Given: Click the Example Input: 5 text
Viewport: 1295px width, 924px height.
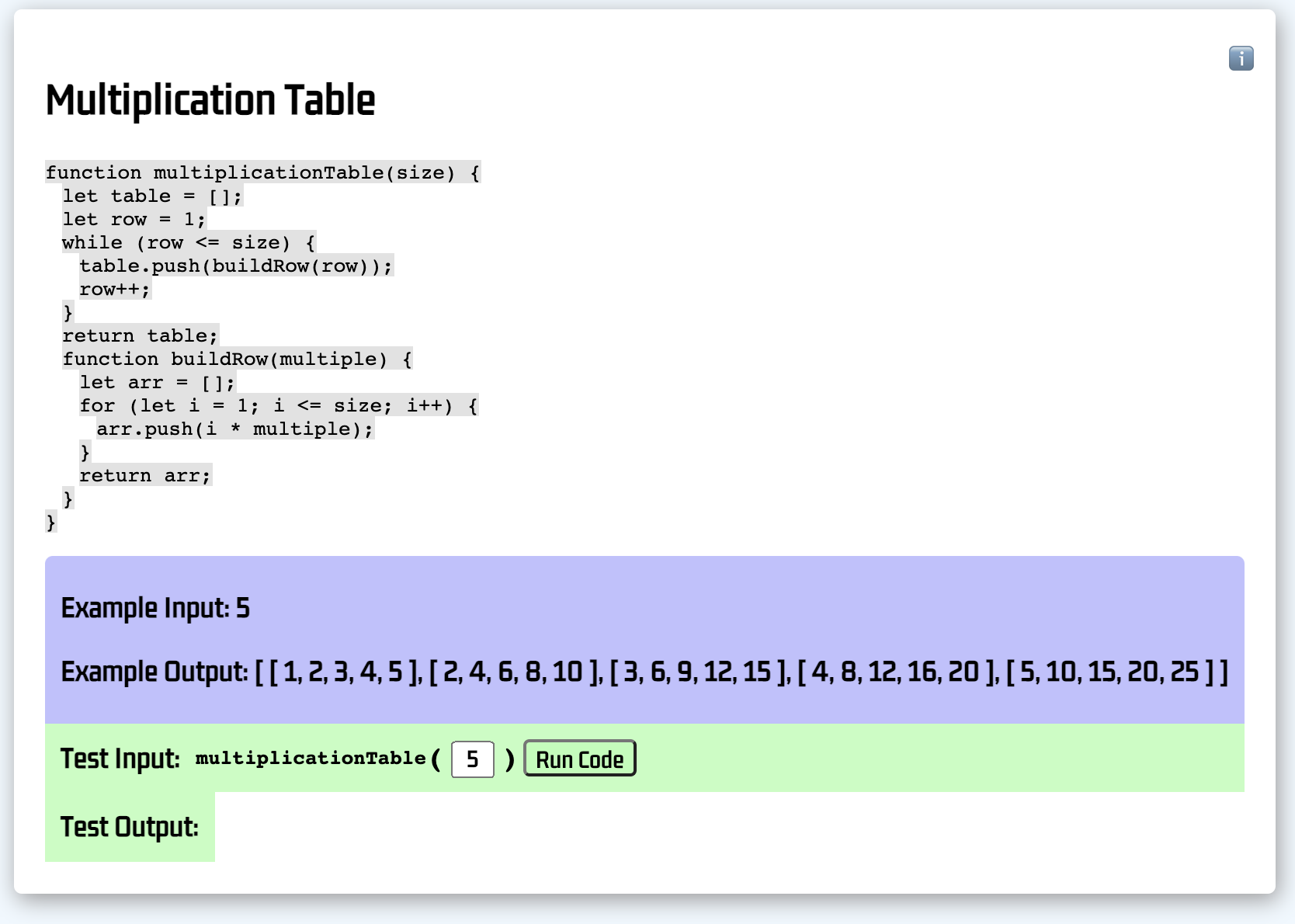Looking at the screenshot, I should pos(154,610).
